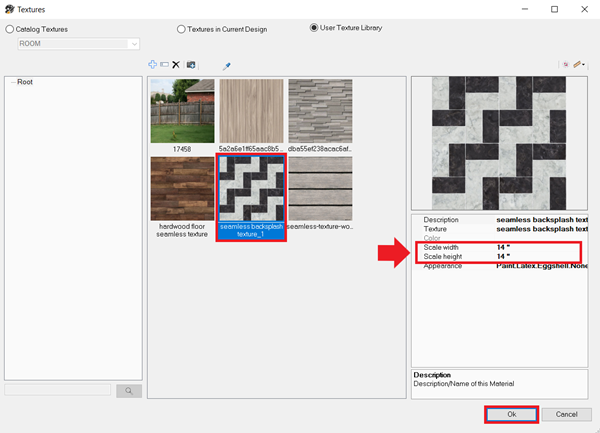Select the gray wood plank texture thumbnail
Viewport: 600px width, 433px height.
[320, 189]
